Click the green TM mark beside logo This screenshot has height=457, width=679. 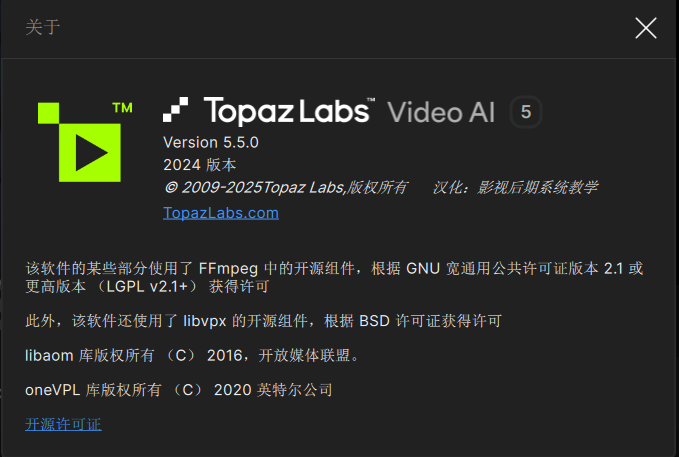[x=123, y=108]
